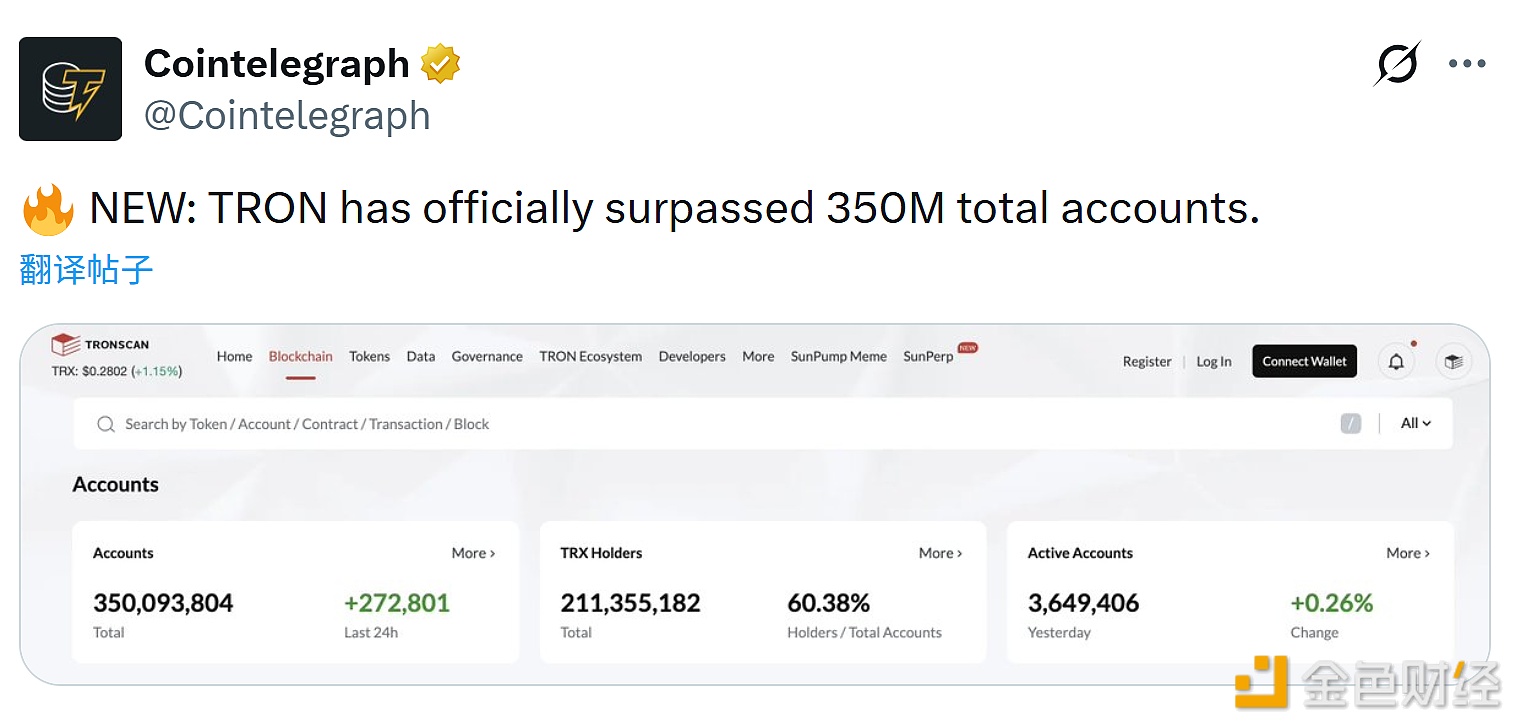Click the TRONSCAN logo
1514x722 pixels.
[100, 345]
